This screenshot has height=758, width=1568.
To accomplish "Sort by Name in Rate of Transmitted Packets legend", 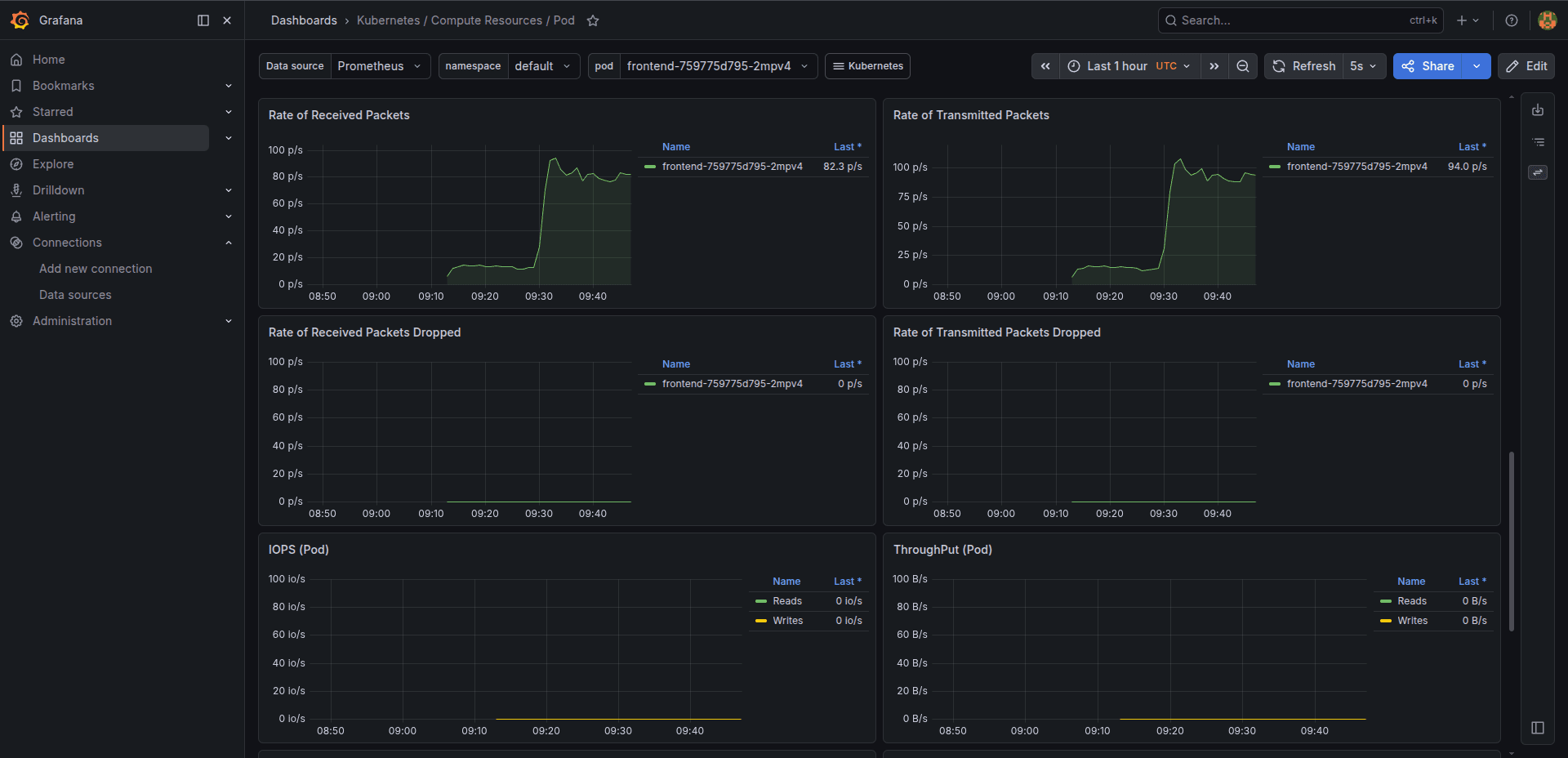I will point(1301,147).
